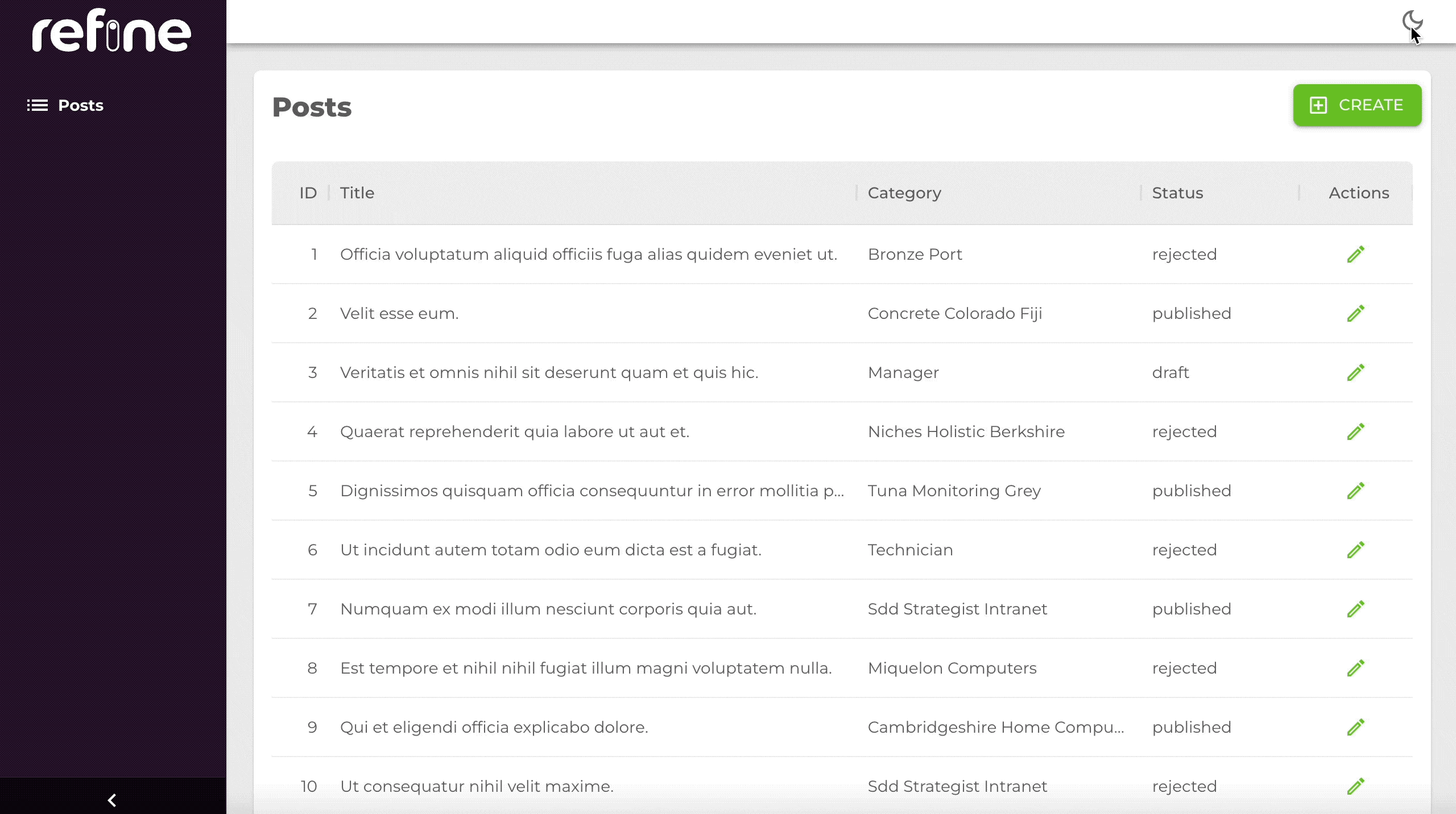Open Posts in the sidebar menu
This screenshot has width=1456, height=814.
click(x=80, y=105)
